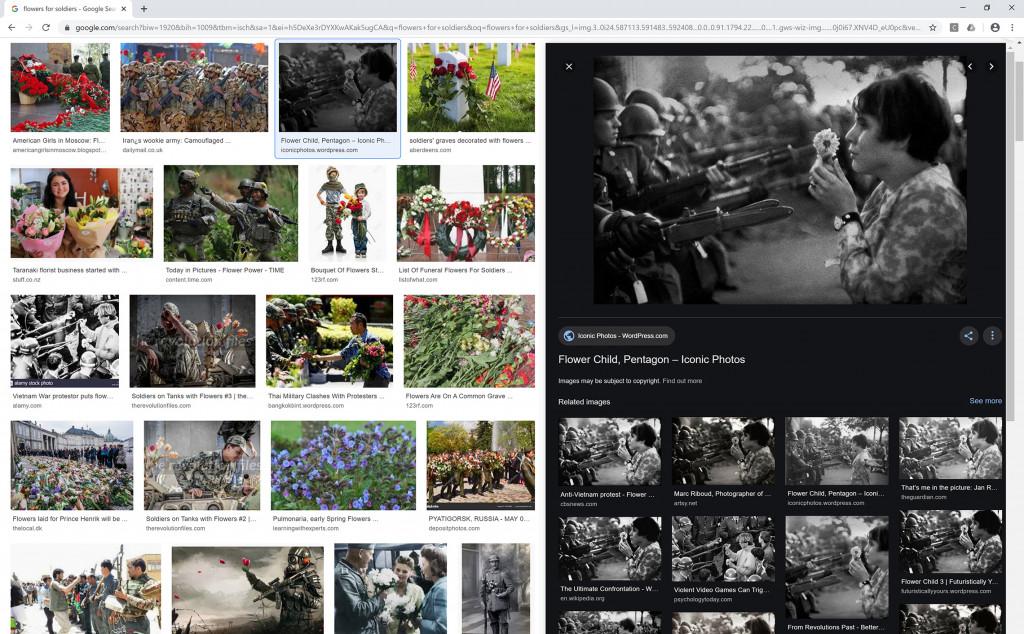Click the 'therevolutionfiles.com' text under Tanks #3
This screenshot has width=1024, height=634.
coord(161,405)
